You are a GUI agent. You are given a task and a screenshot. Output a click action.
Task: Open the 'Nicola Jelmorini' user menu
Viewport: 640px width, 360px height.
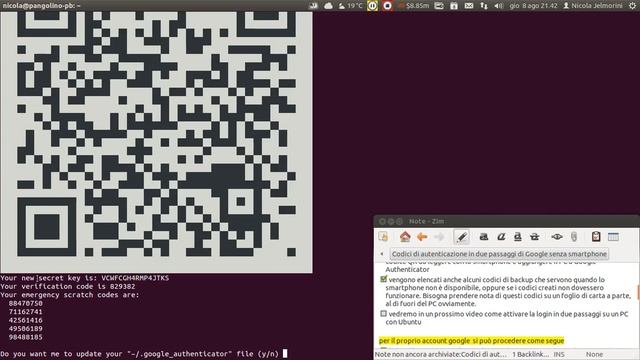[593, 6]
